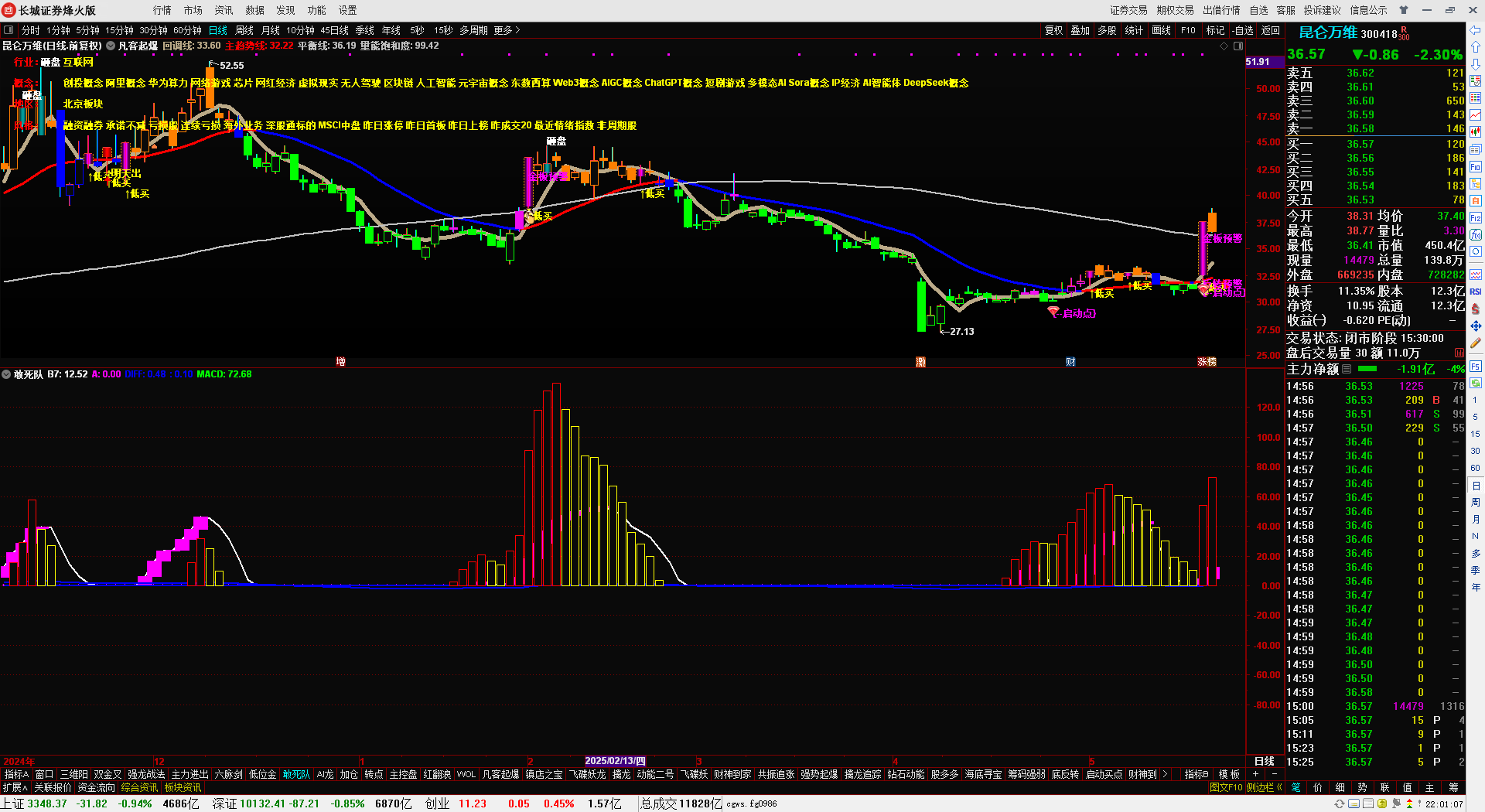
Task: Click the FS icon in right sidebar
Action: tap(1476, 366)
